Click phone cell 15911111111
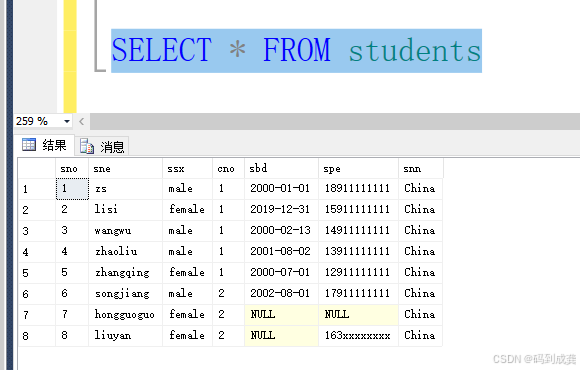580x370 pixels. 358,210
